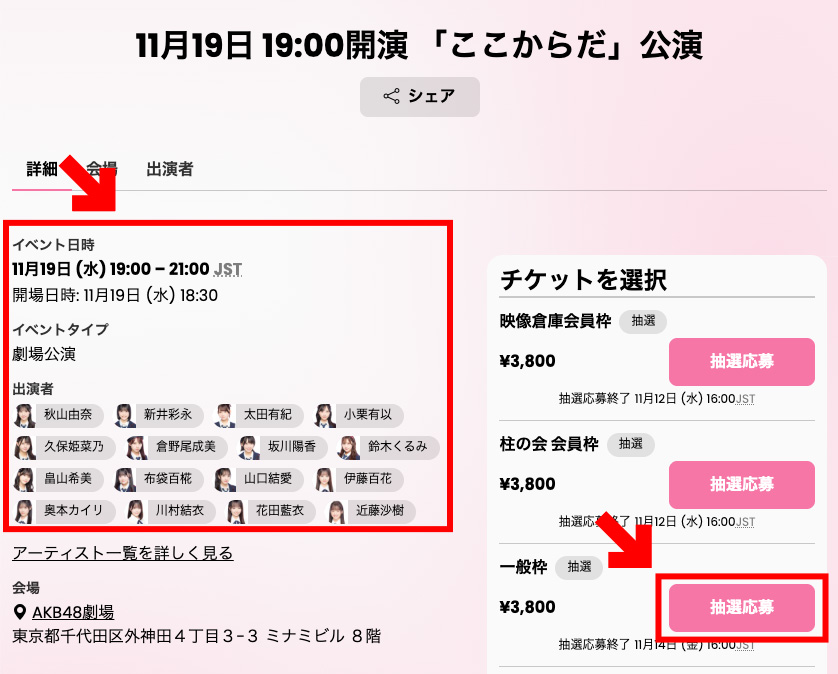Open 近藤沙樹 performer chip
The image size is (838, 674).
coord(371,511)
